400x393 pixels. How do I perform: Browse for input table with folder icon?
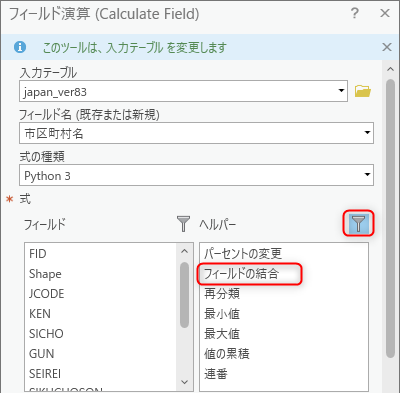[x=362, y=91]
